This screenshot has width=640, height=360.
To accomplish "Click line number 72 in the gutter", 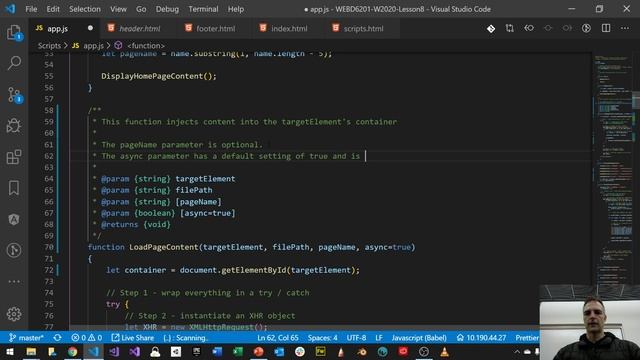I will click(49, 270).
